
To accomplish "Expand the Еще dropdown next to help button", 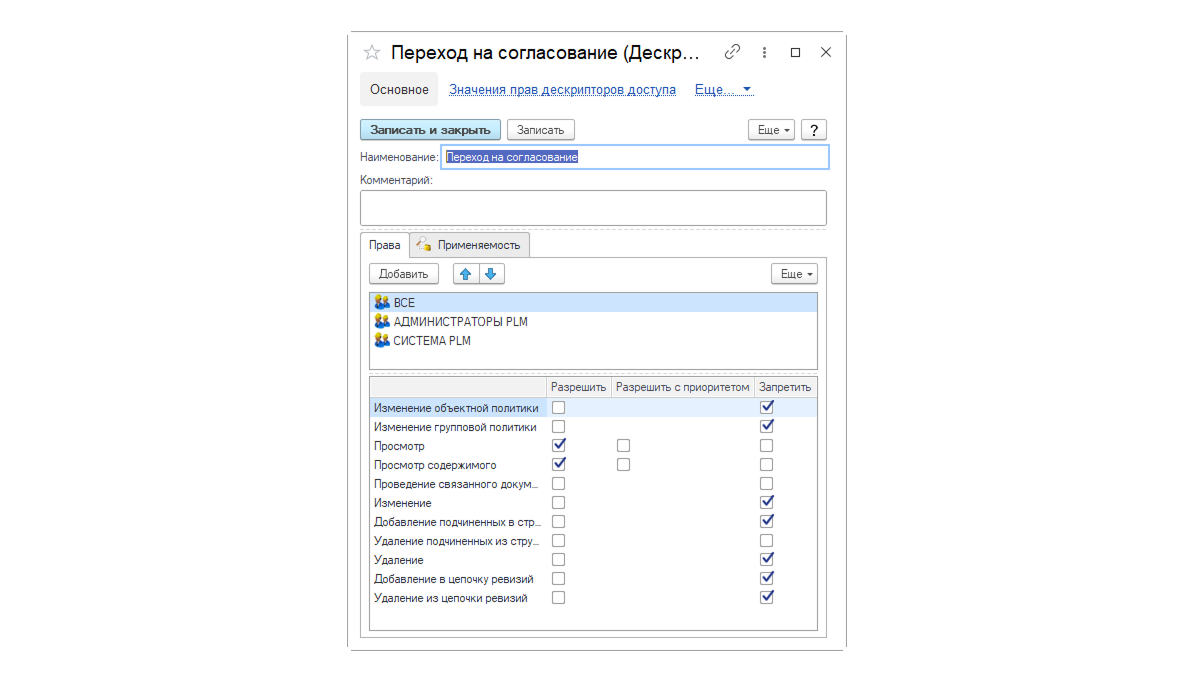I will pos(771,130).
